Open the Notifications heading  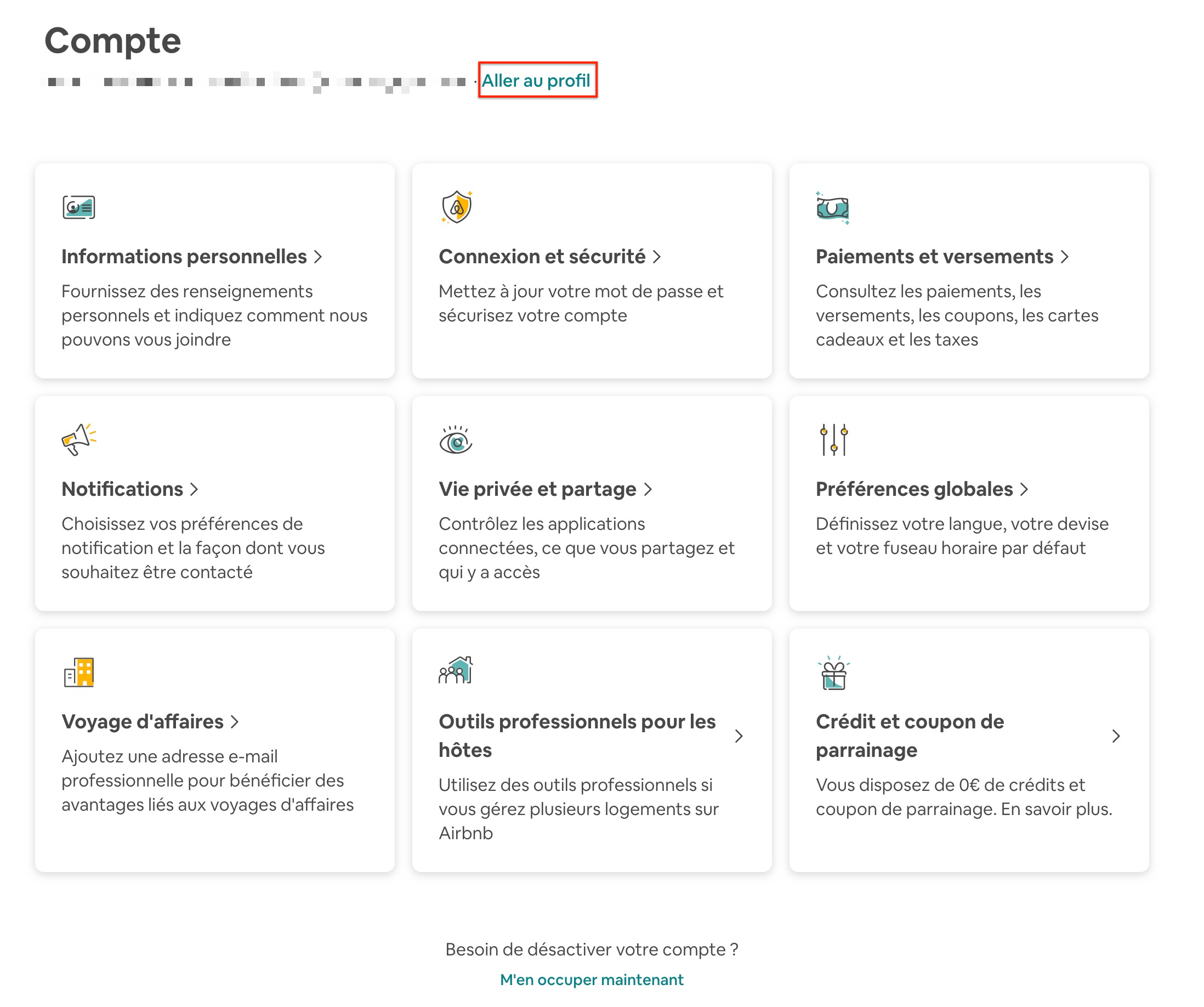[122, 489]
